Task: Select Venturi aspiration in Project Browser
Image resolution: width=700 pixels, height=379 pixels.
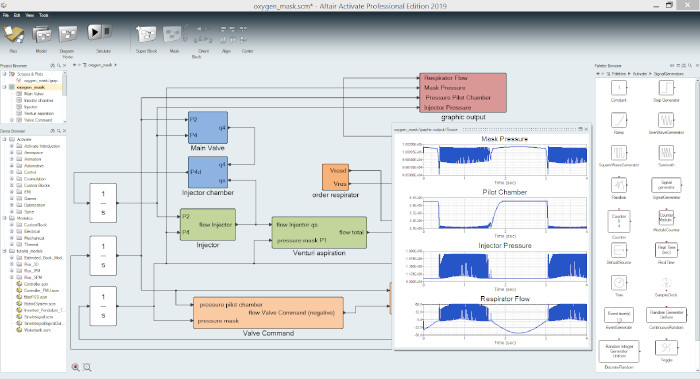Action: point(39,113)
